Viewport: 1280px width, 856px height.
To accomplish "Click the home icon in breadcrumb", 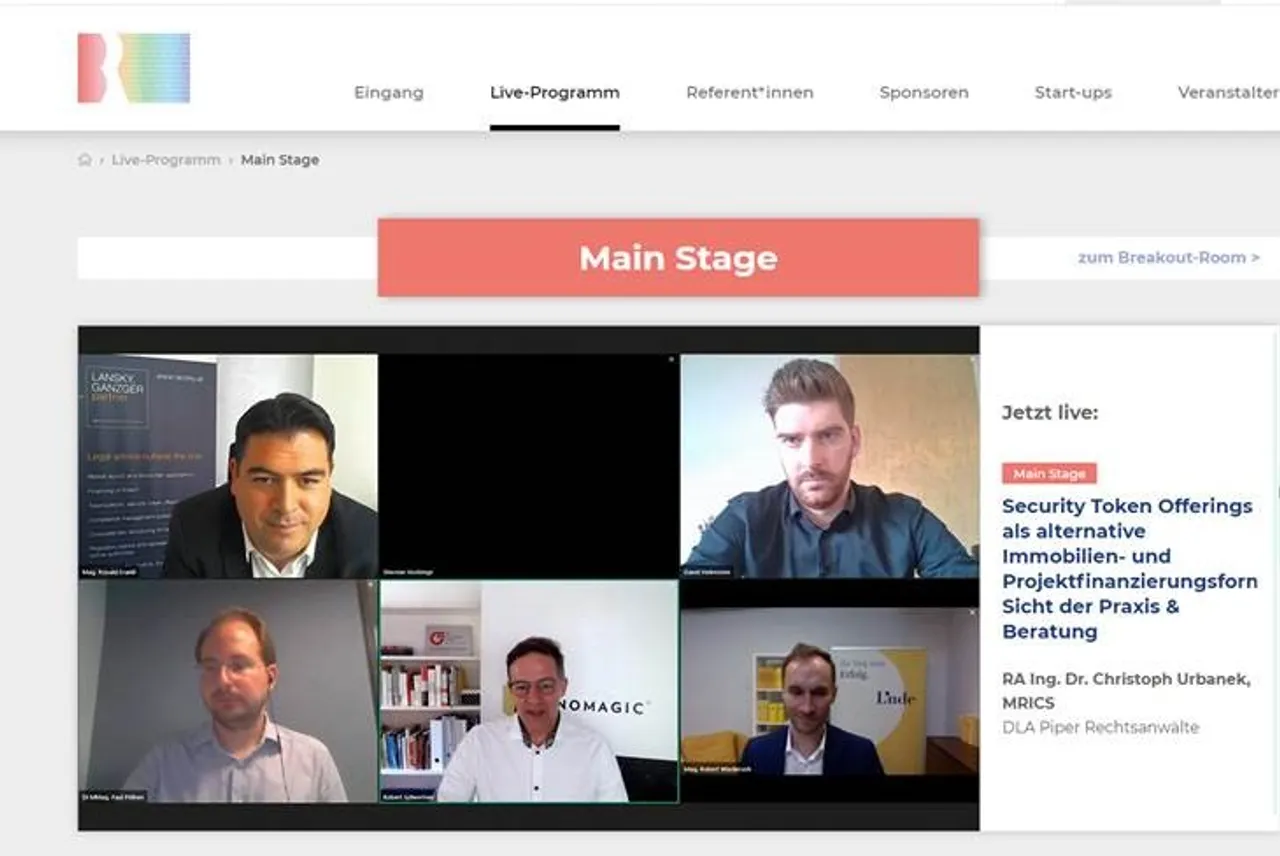I will (85, 160).
